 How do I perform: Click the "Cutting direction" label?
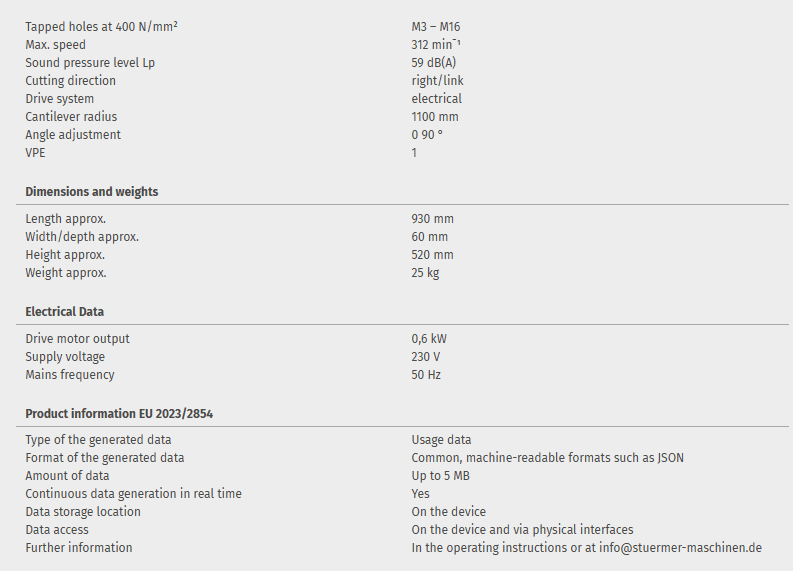click(70, 81)
